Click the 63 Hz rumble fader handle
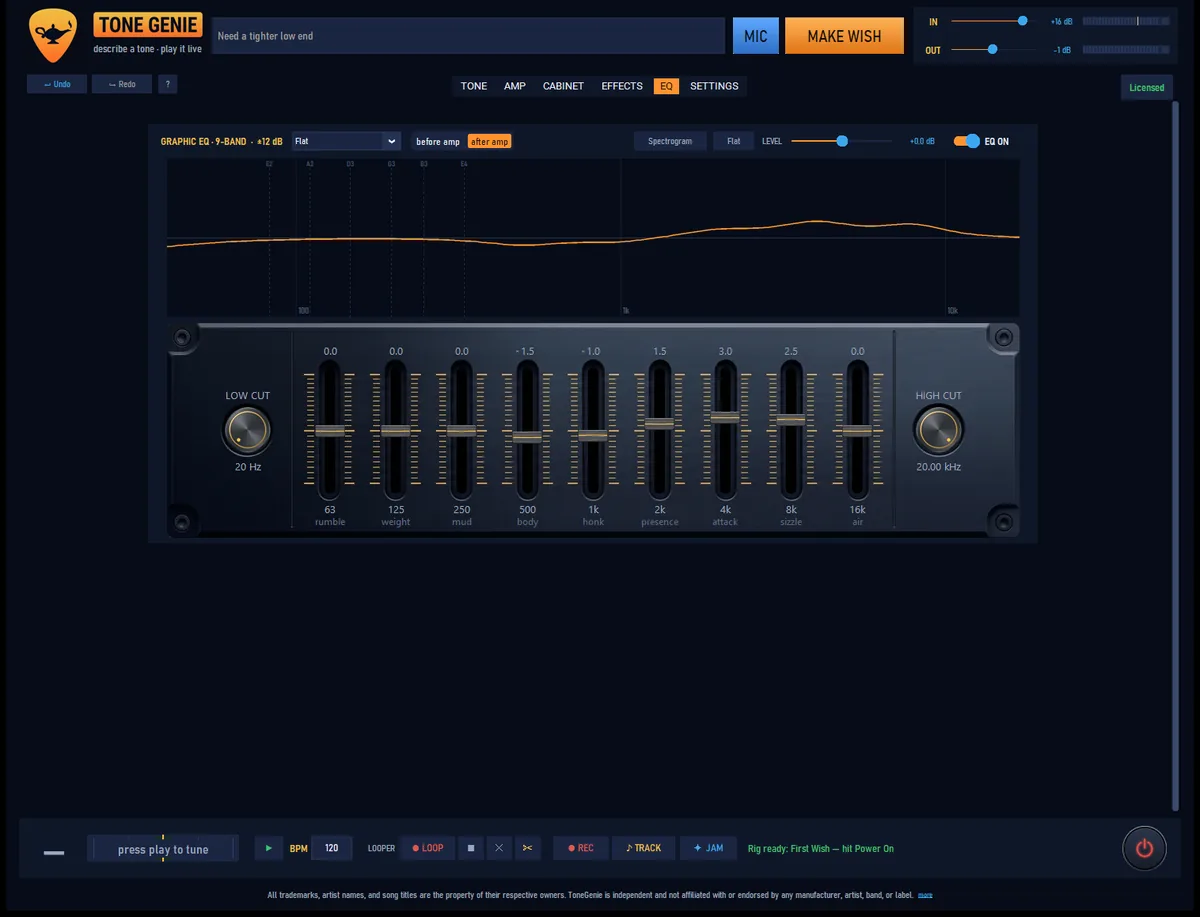 tap(330, 431)
